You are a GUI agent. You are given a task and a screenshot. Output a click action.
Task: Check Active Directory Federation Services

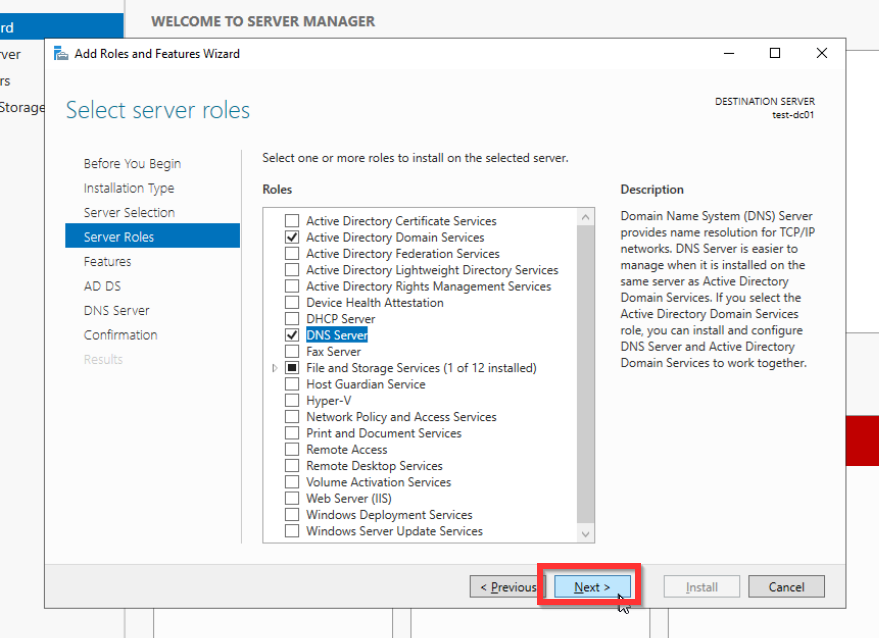point(292,253)
